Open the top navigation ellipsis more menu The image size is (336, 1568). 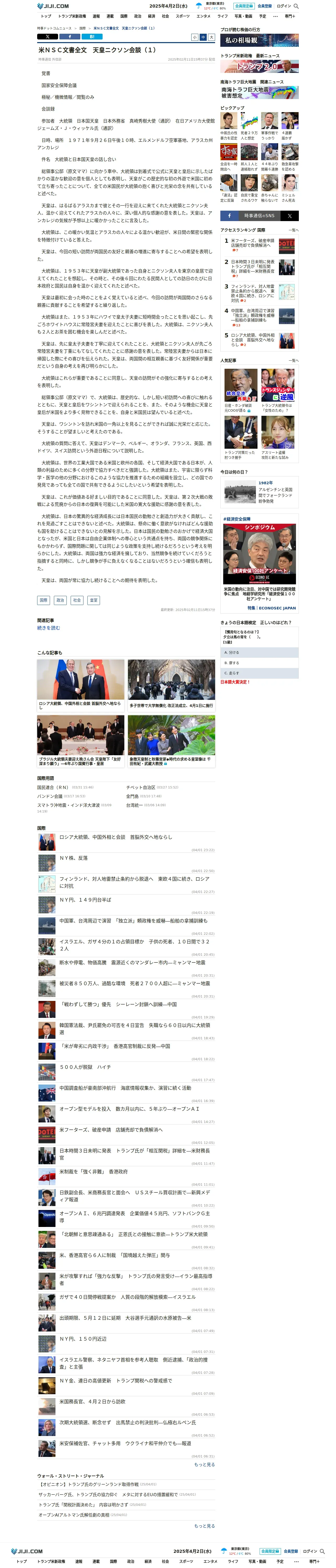pos(275,16)
